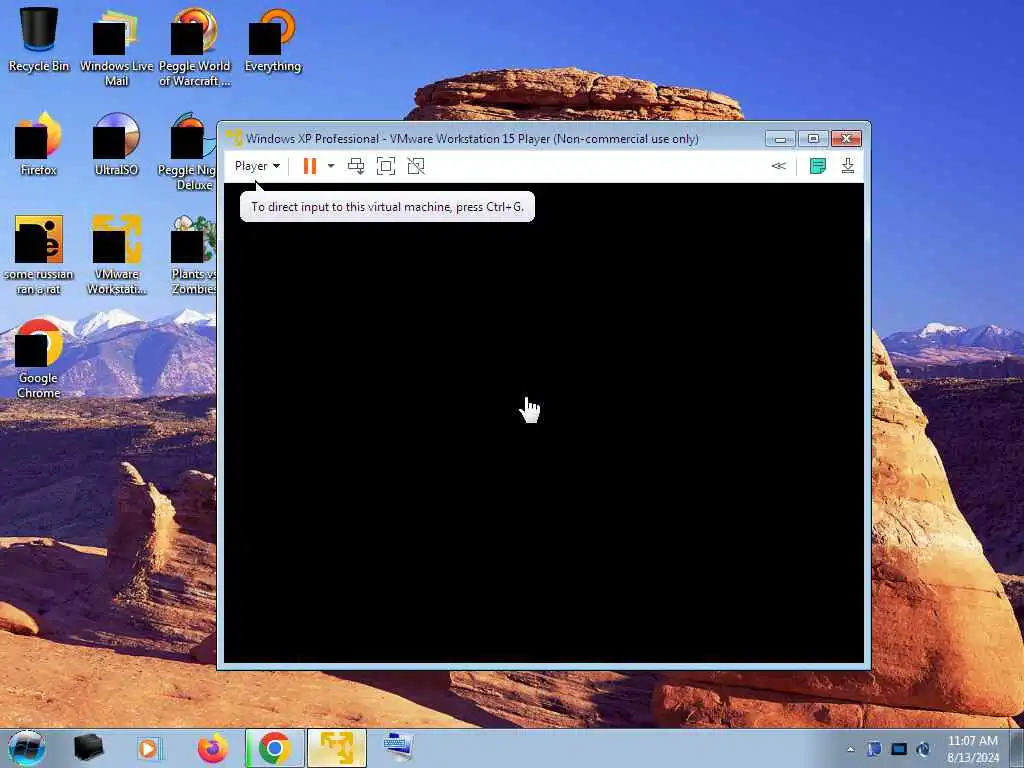This screenshot has height=768, width=1024.
Task: Select the UltraISO desktop shortcut
Action: tap(116, 144)
